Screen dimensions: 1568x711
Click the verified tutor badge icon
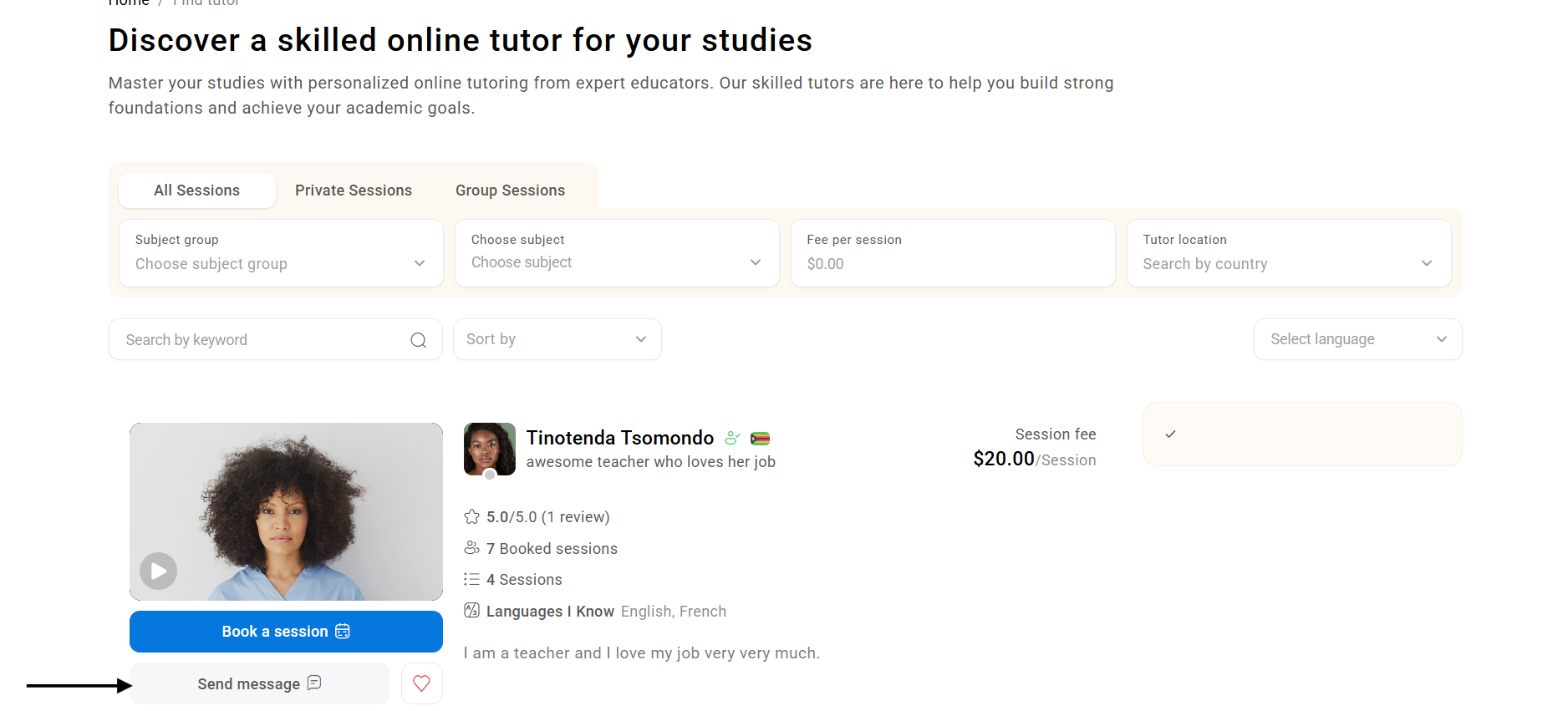(732, 438)
